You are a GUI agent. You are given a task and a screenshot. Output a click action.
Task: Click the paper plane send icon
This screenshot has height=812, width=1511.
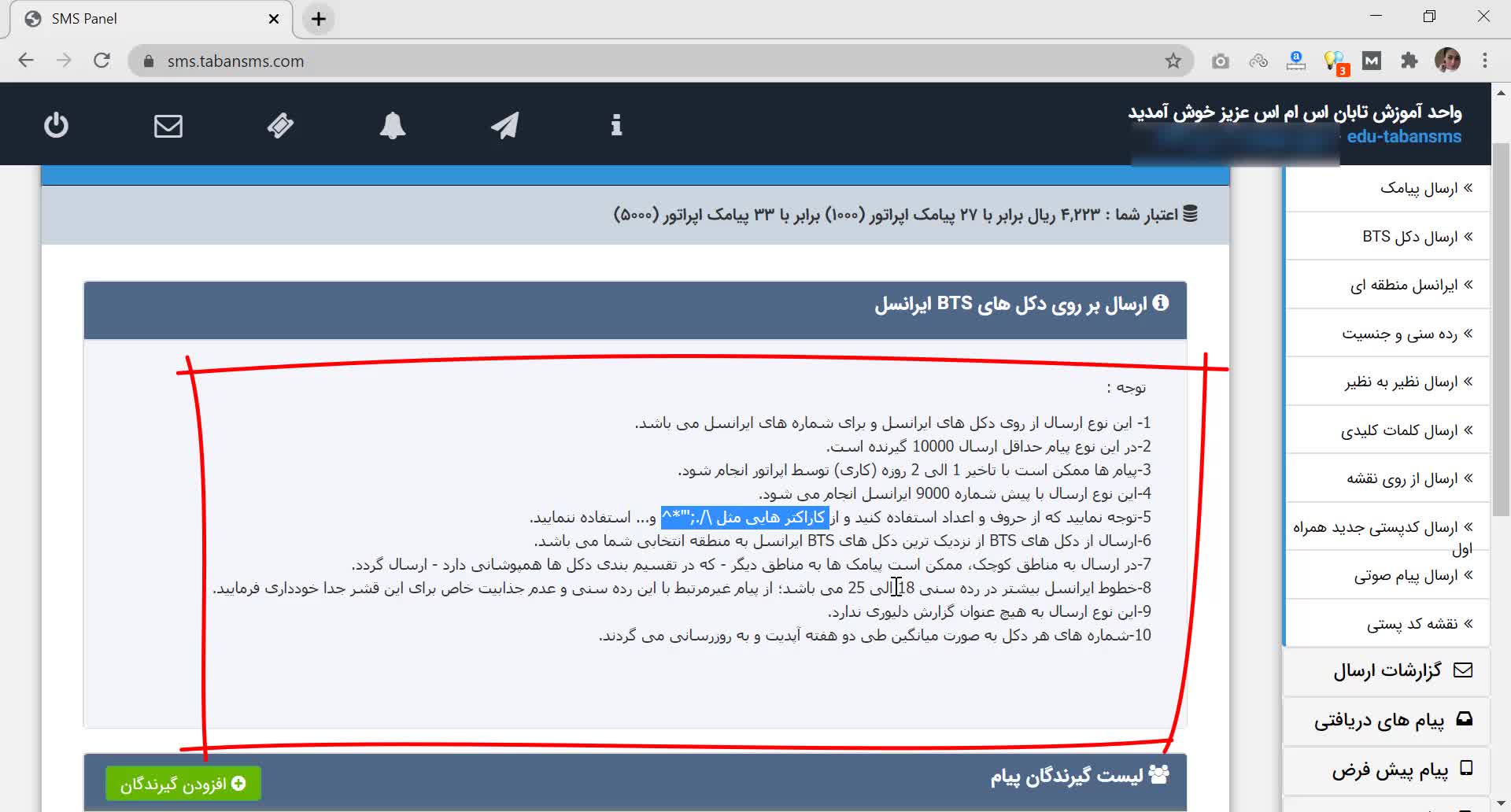tap(504, 125)
